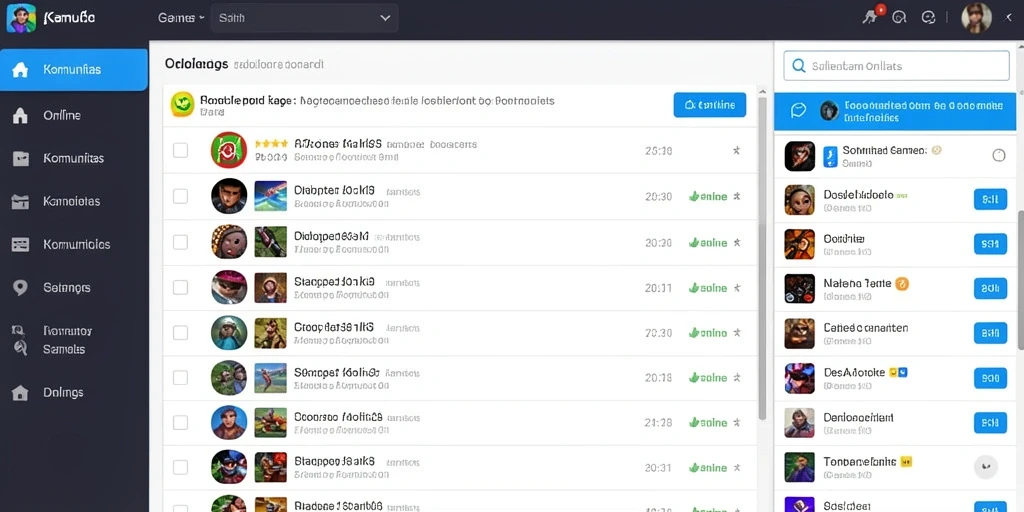
Task: Star the row timed 70:30
Action: (737, 332)
